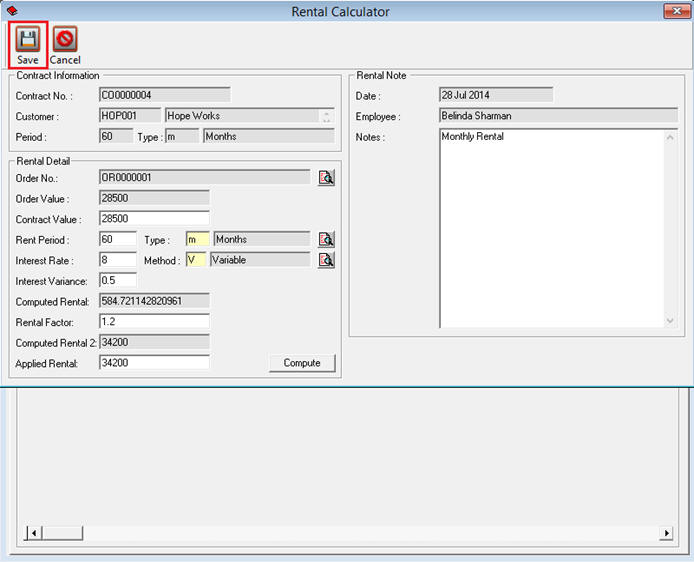The width and height of the screenshot is (694, 562).
Task: Open the interest Method lookup icon
Action: point(326,260)
